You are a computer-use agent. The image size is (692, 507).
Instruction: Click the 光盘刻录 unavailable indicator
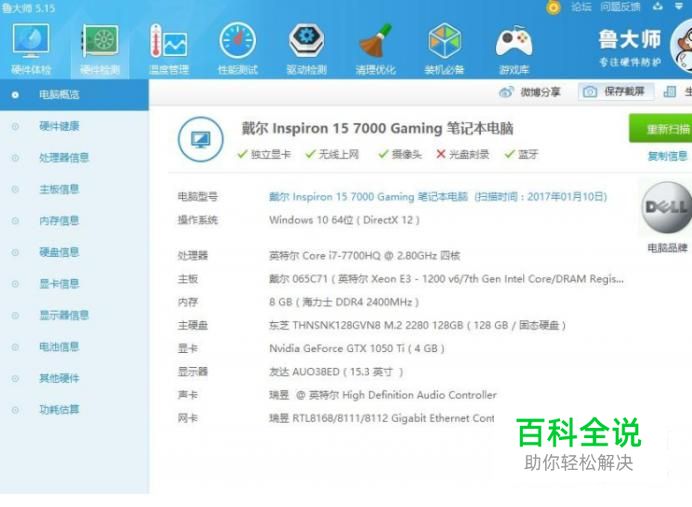point(463,154)
